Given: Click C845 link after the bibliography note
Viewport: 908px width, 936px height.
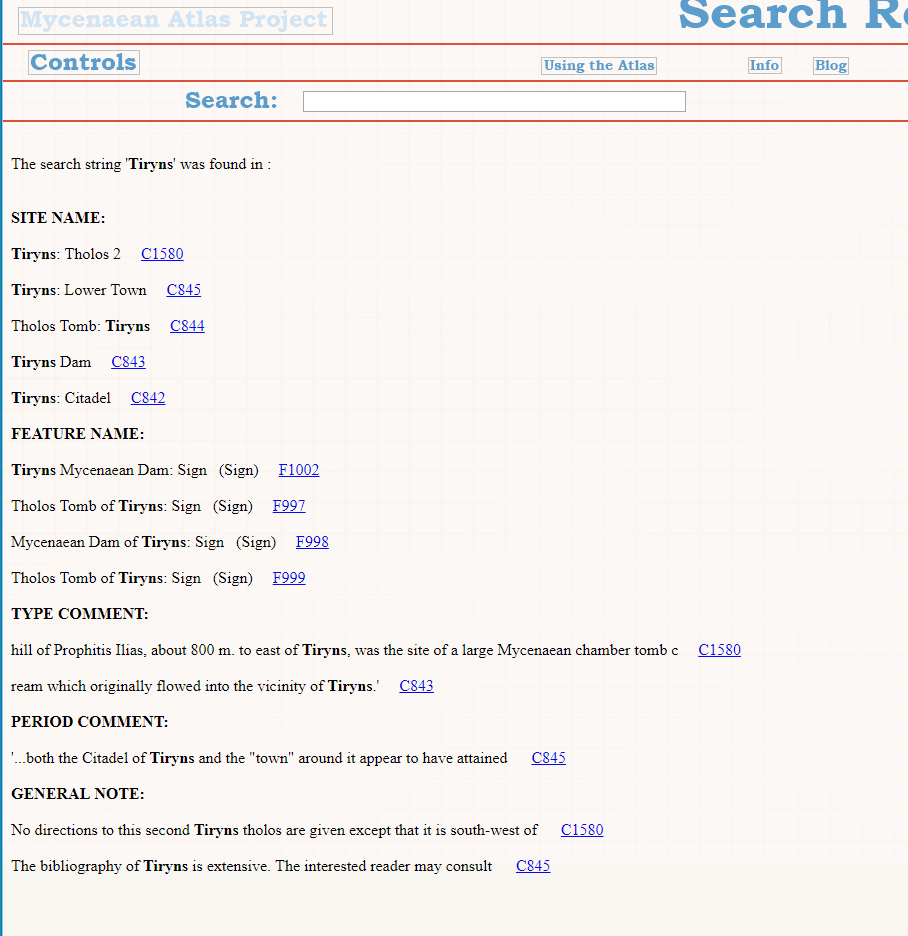Looking at the screenshot, I should [x=533, y=866].
